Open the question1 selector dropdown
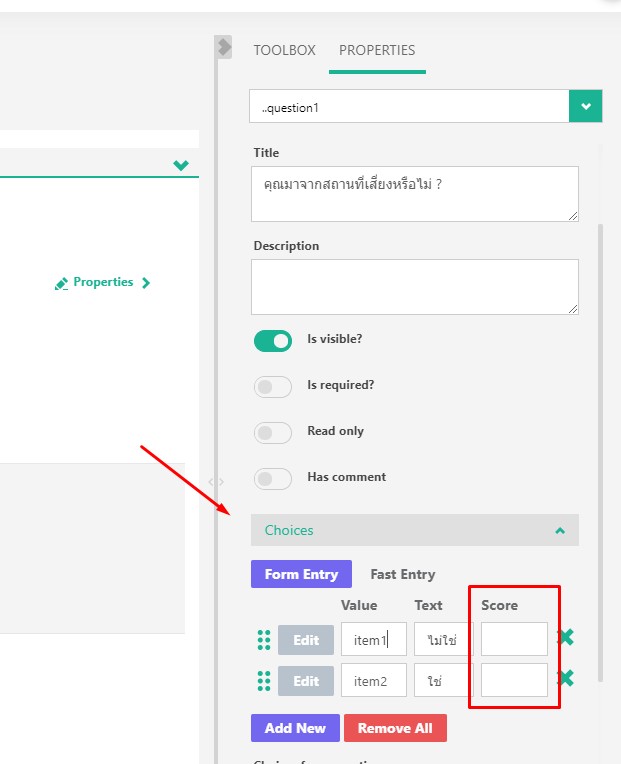This screenshot has height=764, width=621. 585,106
